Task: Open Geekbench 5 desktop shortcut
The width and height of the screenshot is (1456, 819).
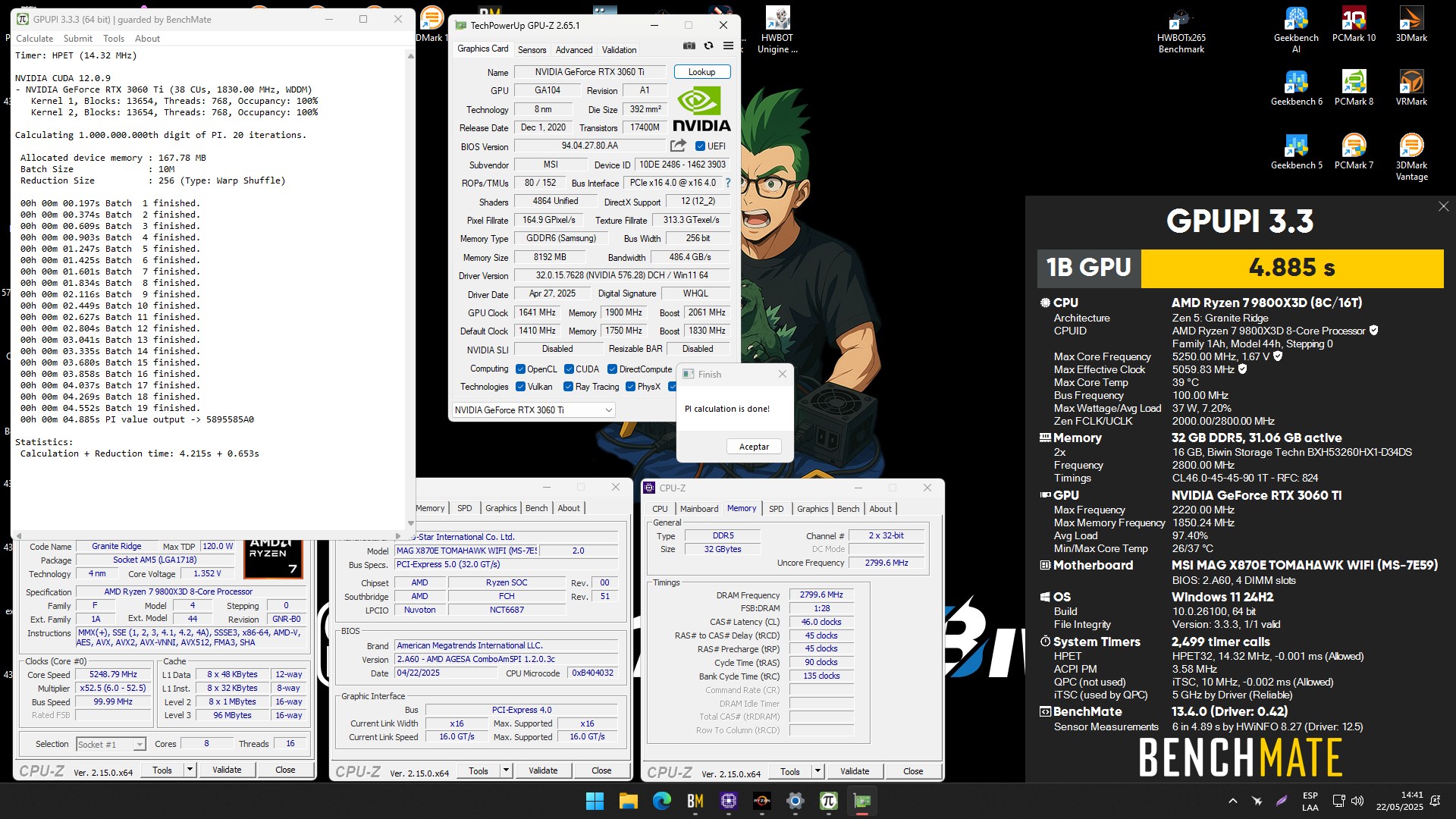Action: [1296, 152]
